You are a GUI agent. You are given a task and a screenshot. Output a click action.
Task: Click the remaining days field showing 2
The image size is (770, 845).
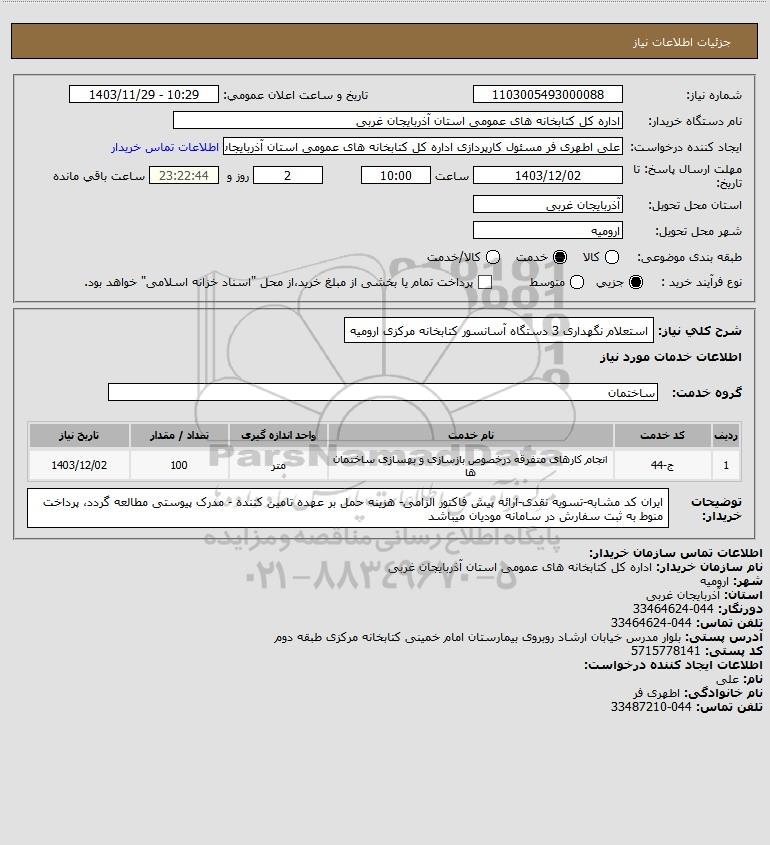tap(288, 176)
